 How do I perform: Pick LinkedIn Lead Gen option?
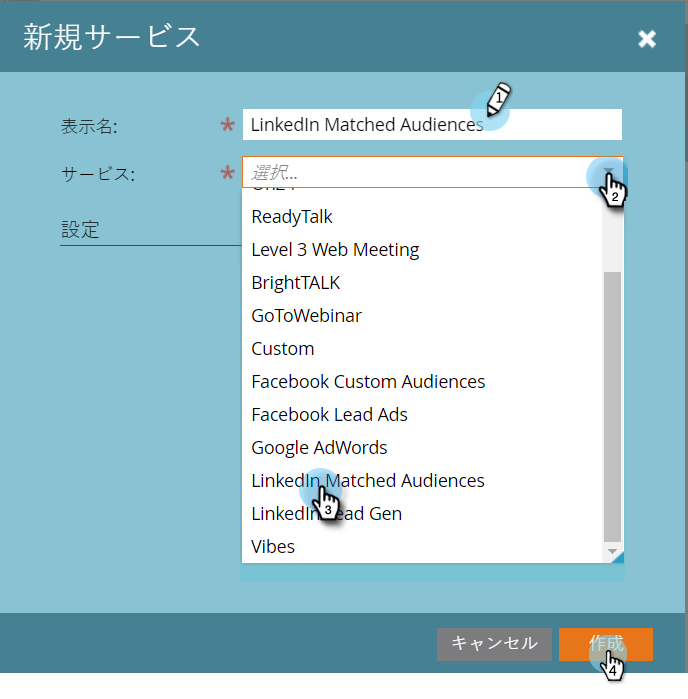pyautogui.click(x=422, y=514)
